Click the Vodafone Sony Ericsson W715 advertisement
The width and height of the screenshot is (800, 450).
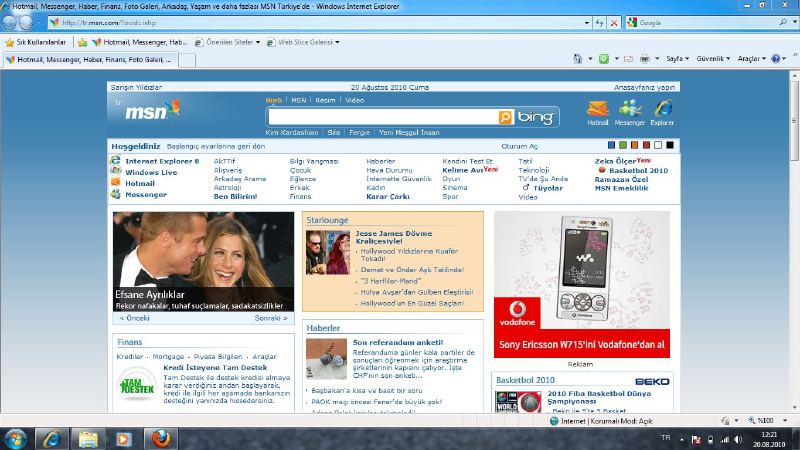(x=582, y=285)
